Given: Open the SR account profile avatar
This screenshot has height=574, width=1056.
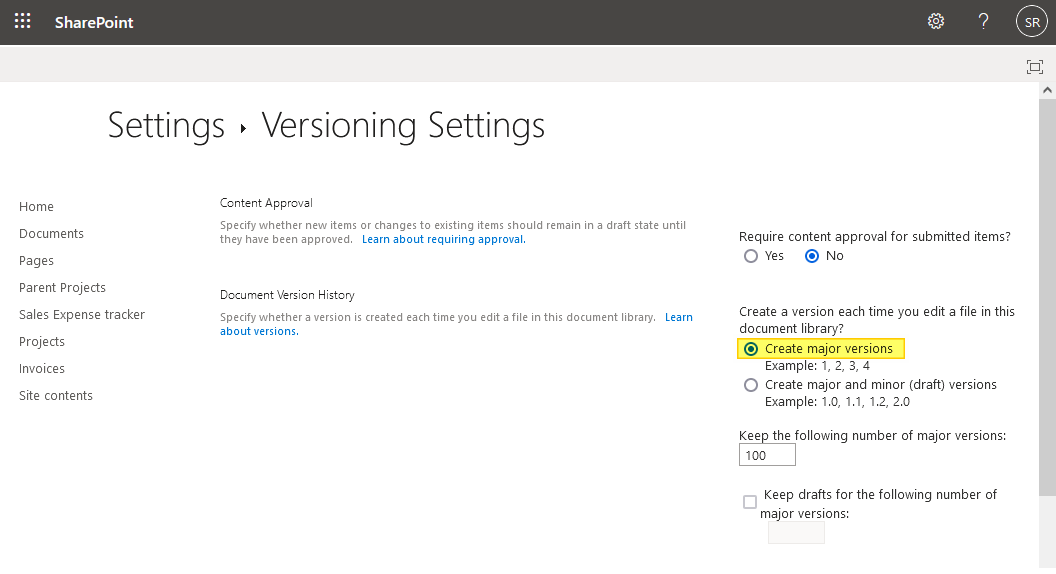Looking at the screenshot, I should (x=1031, y=21).
